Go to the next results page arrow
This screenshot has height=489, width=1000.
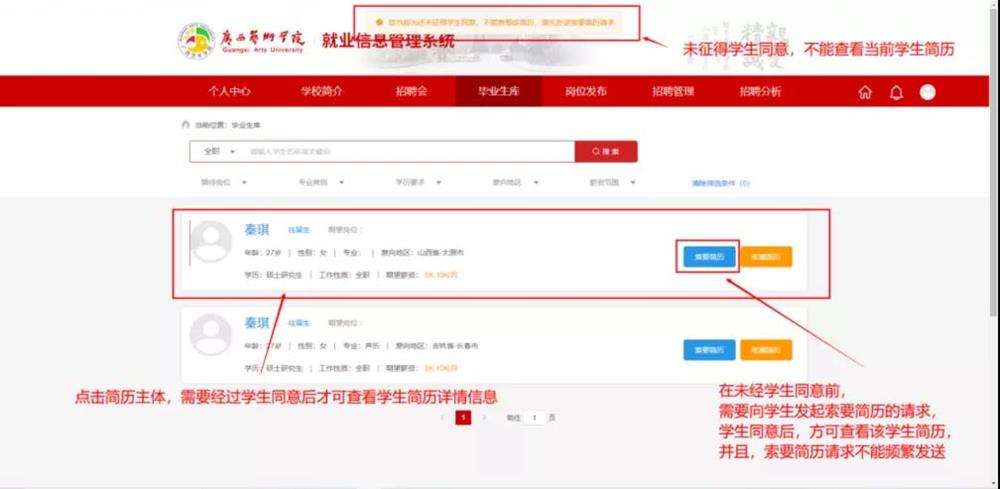(485, 417)
